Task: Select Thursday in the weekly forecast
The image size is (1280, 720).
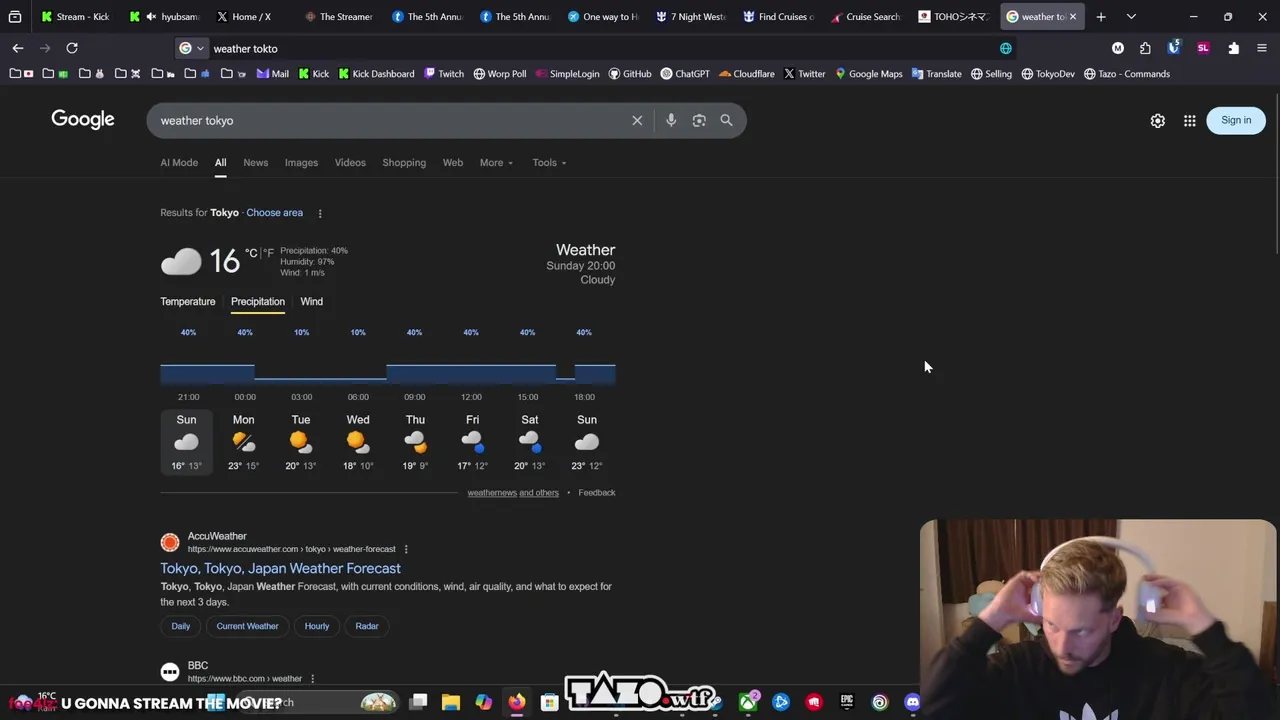Action: click(415, 441)
